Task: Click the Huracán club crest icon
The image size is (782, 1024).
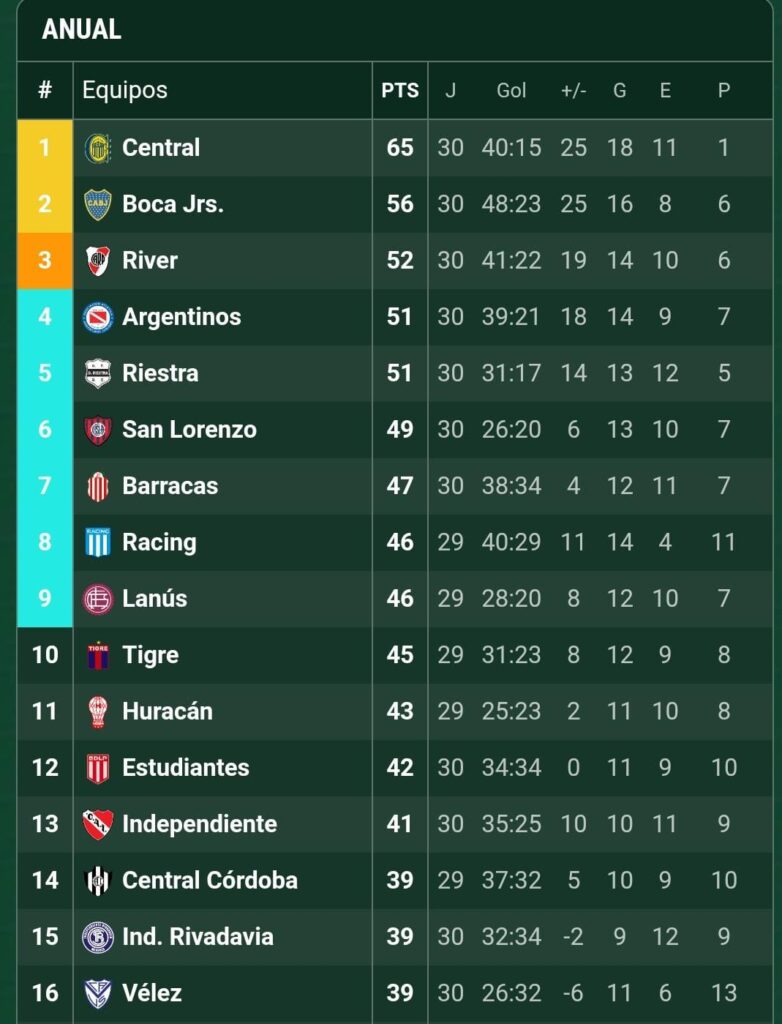Action: tap(98, 712)
